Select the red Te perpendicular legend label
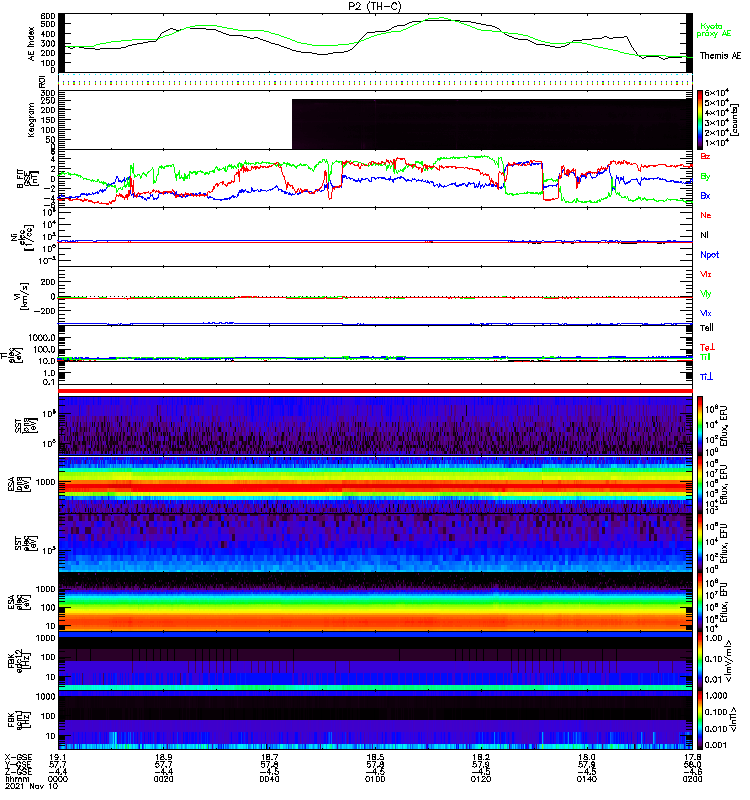This screenshot has width=750, height=800. tap(706, 348)
